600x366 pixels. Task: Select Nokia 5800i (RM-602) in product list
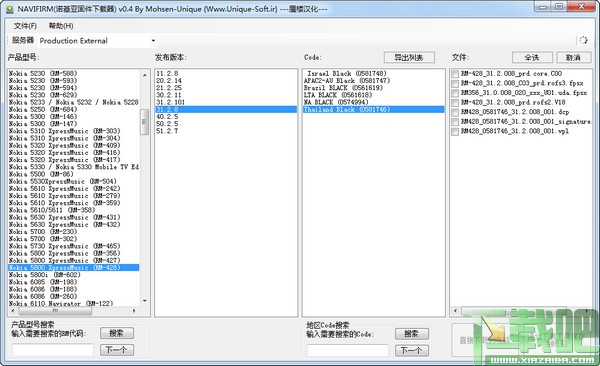tap(74, 275)
